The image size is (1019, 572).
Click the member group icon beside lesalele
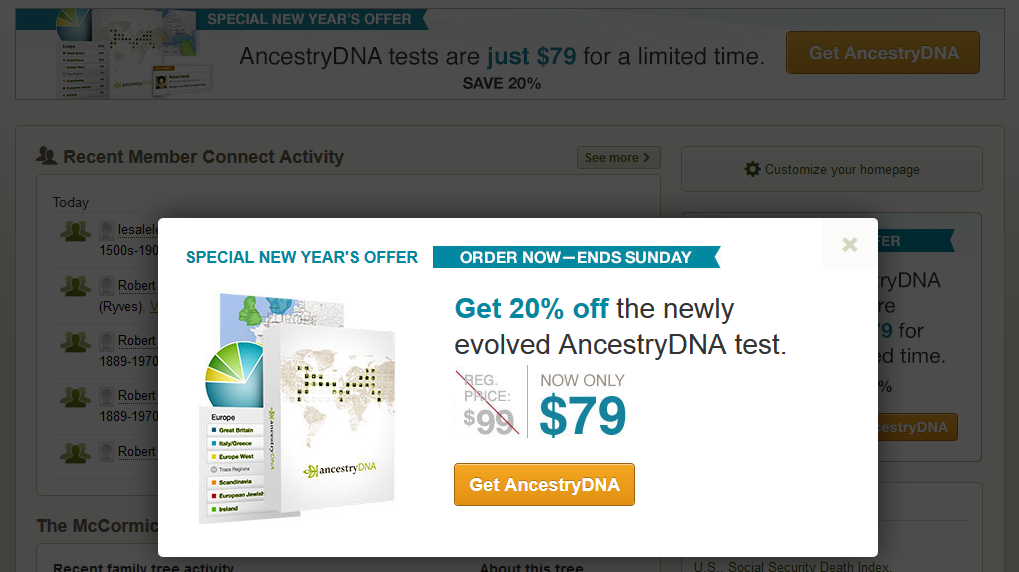[x=75, y=231]
